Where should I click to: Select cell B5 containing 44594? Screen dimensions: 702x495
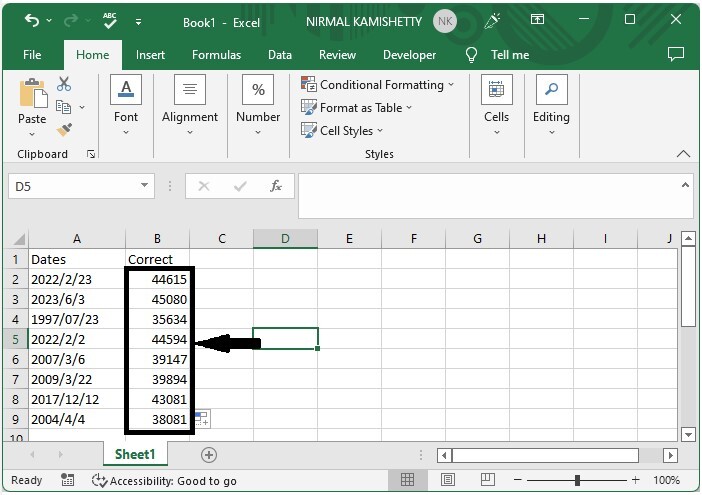157,339
